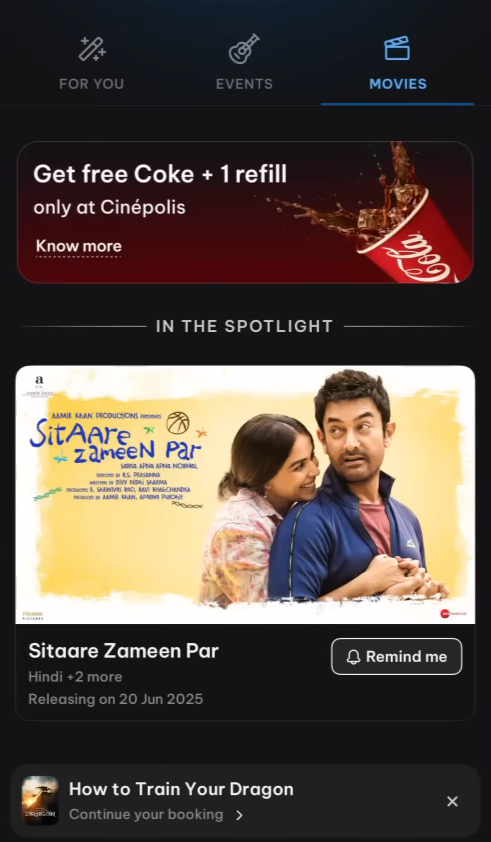Open the For You magic wand icon

point(92,49)
